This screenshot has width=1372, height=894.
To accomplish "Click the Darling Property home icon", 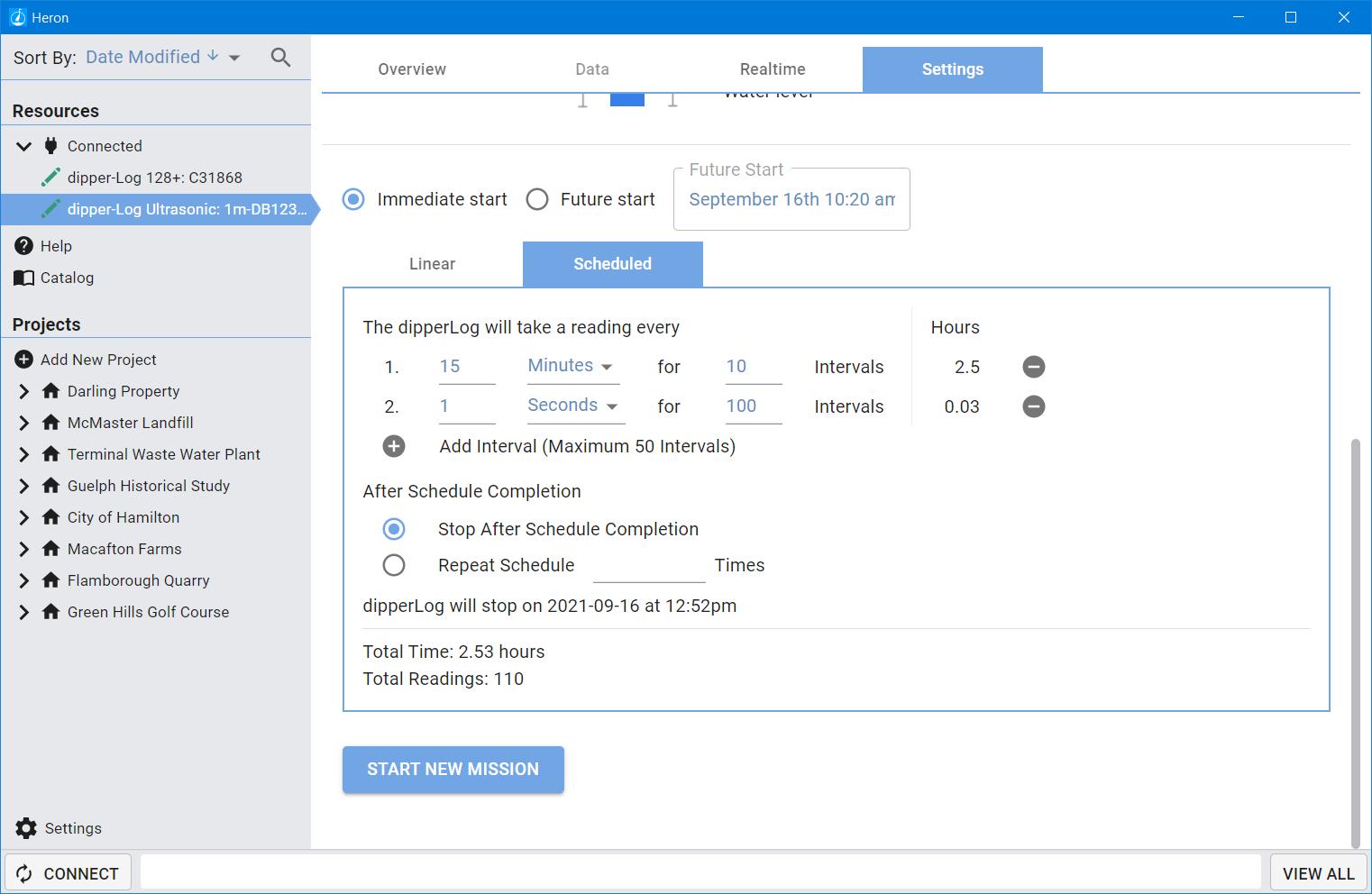I will (51, 391).
